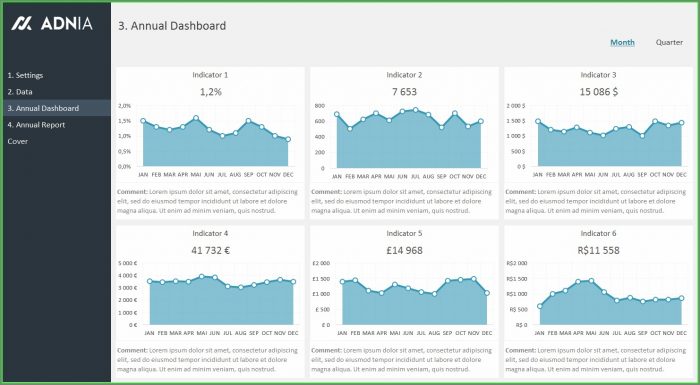Screen dimensions: 700x385
Task: Click the 41 732 € value
Action: click(211, 251)
